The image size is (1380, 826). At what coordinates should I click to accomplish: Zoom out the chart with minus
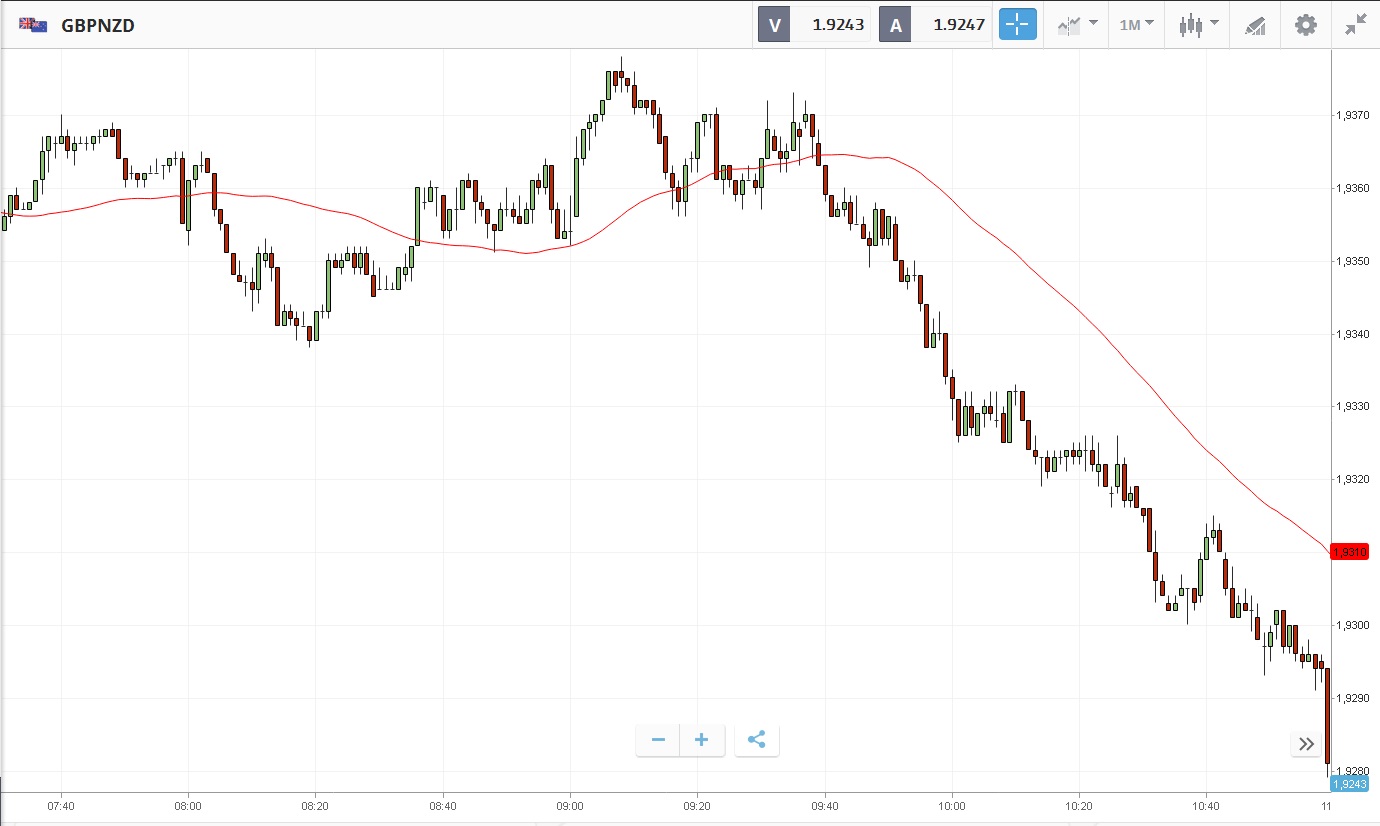[x=658, y=740]
